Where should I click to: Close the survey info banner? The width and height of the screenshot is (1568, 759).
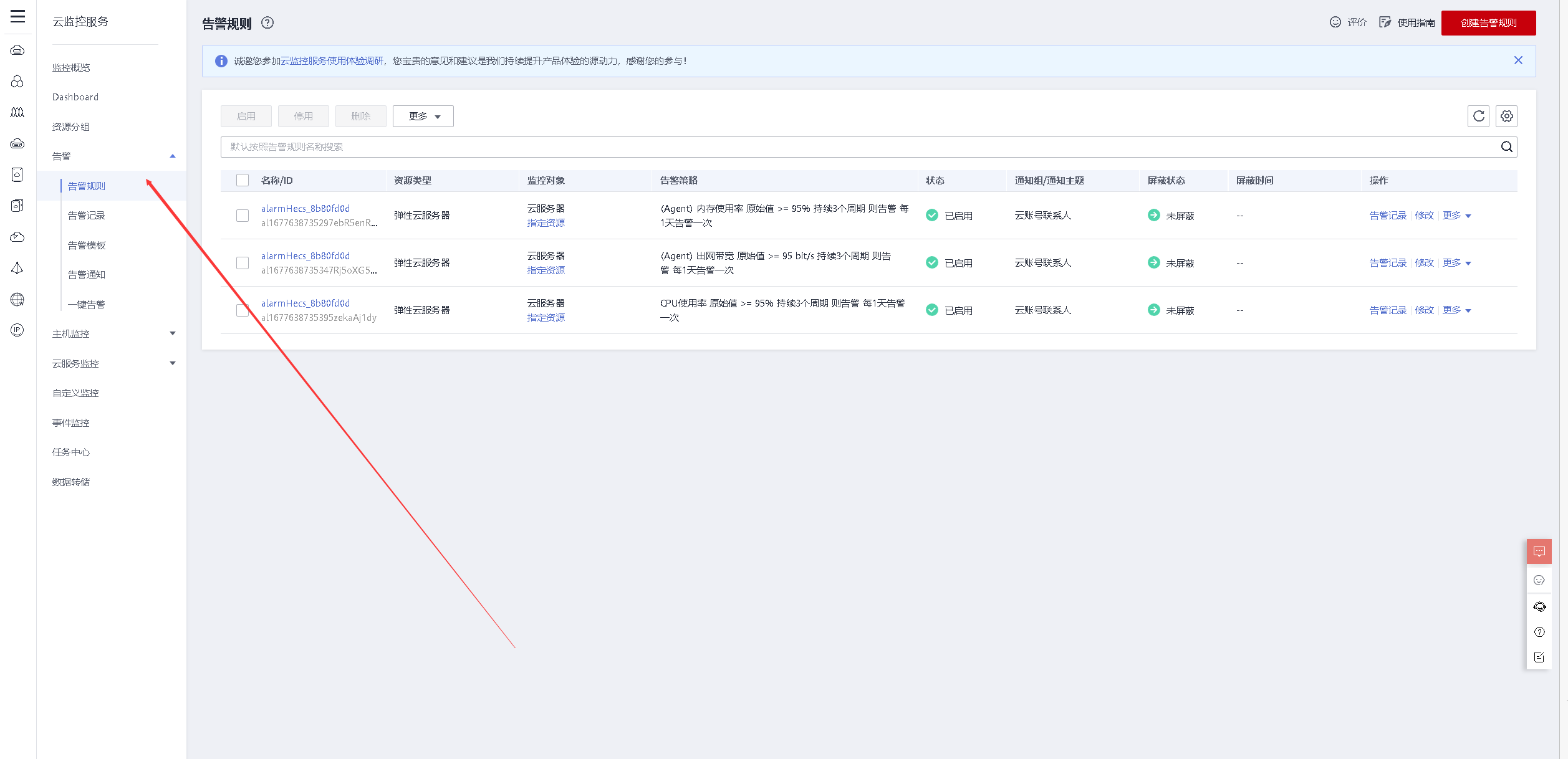pos(1518,60)
